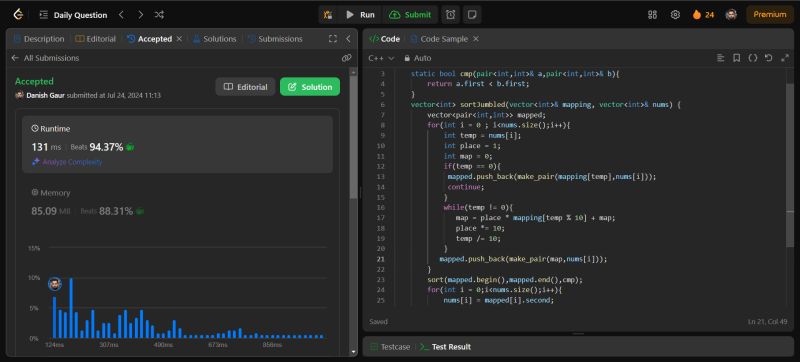
Task: Reset code to default icon
Action: pyautogui.click(x=768, y=58)
